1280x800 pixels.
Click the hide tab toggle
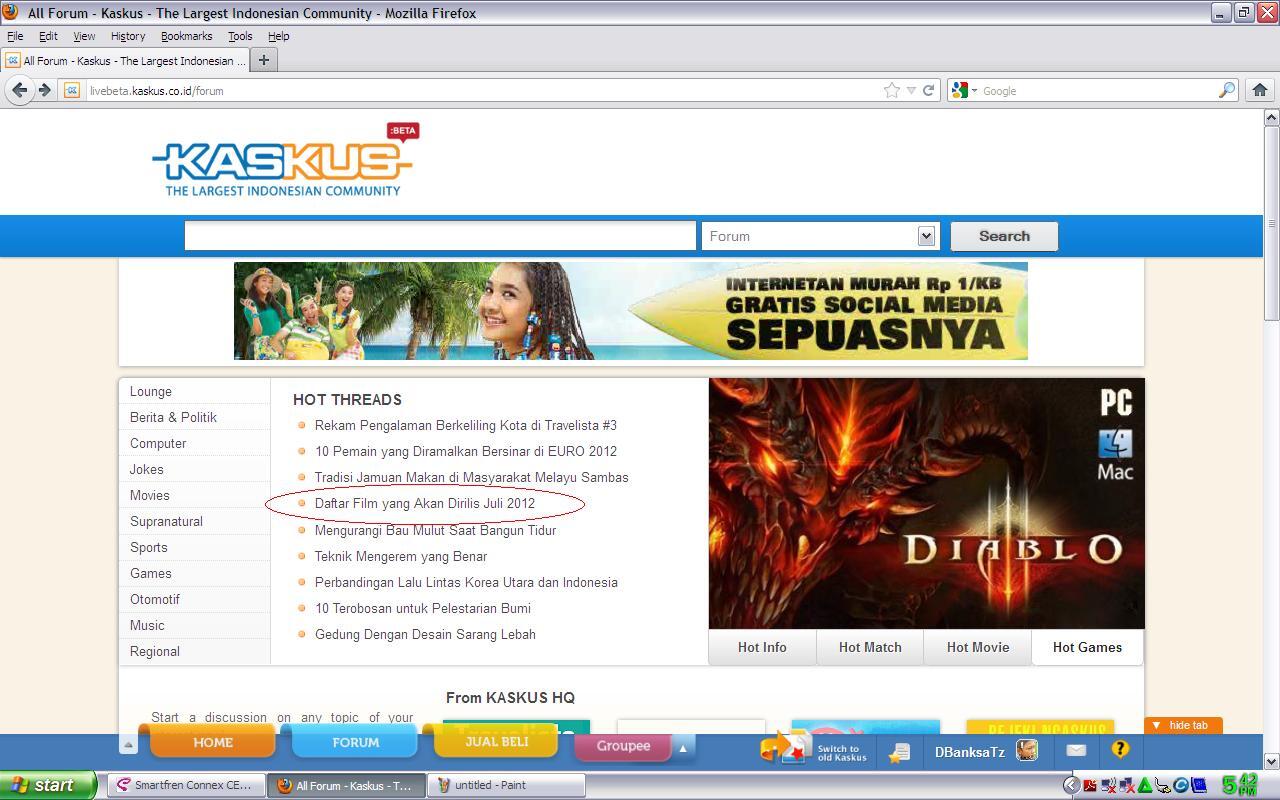pos(1183,725)
